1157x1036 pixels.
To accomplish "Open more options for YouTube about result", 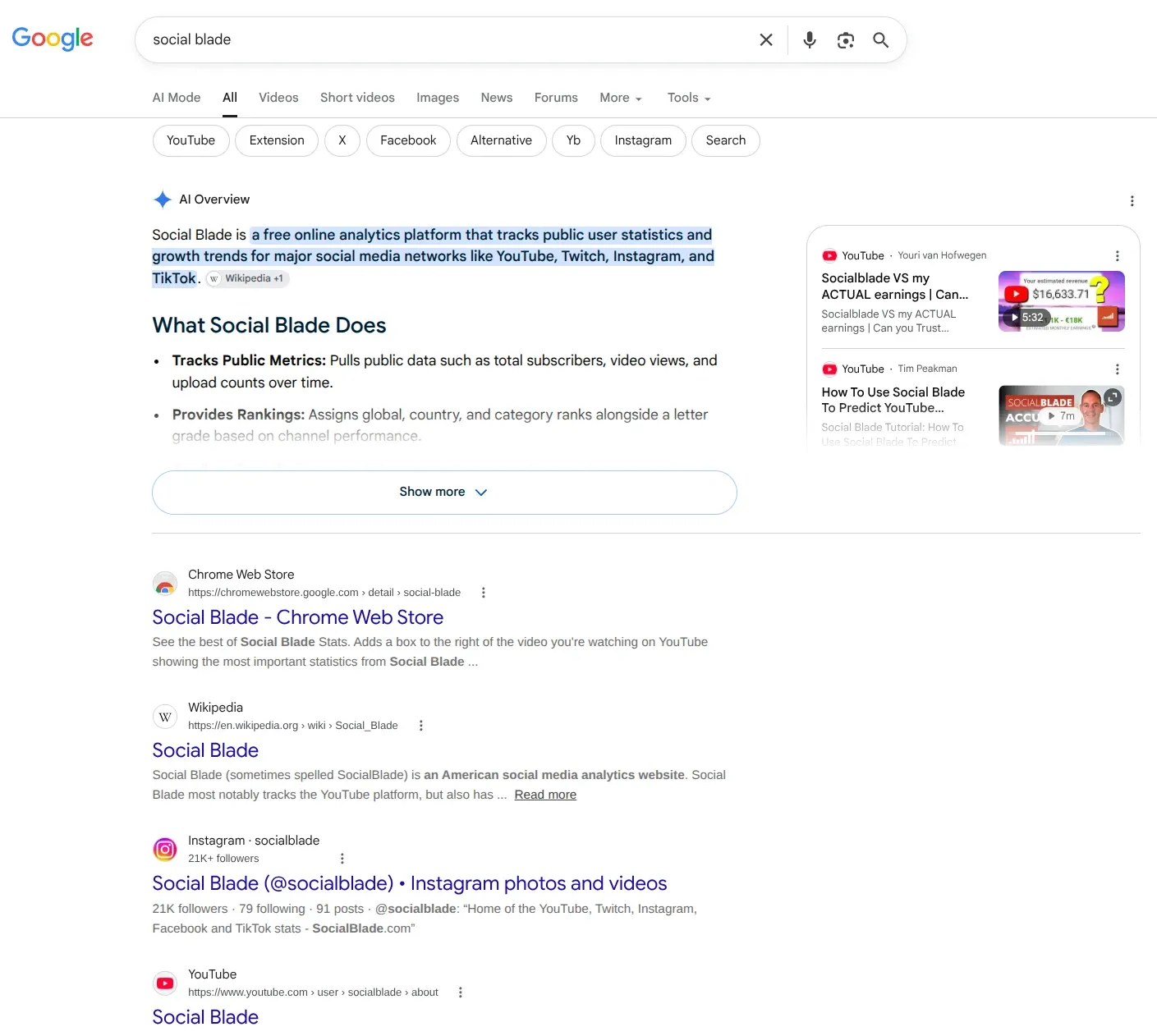I will (x=460, y=992).
